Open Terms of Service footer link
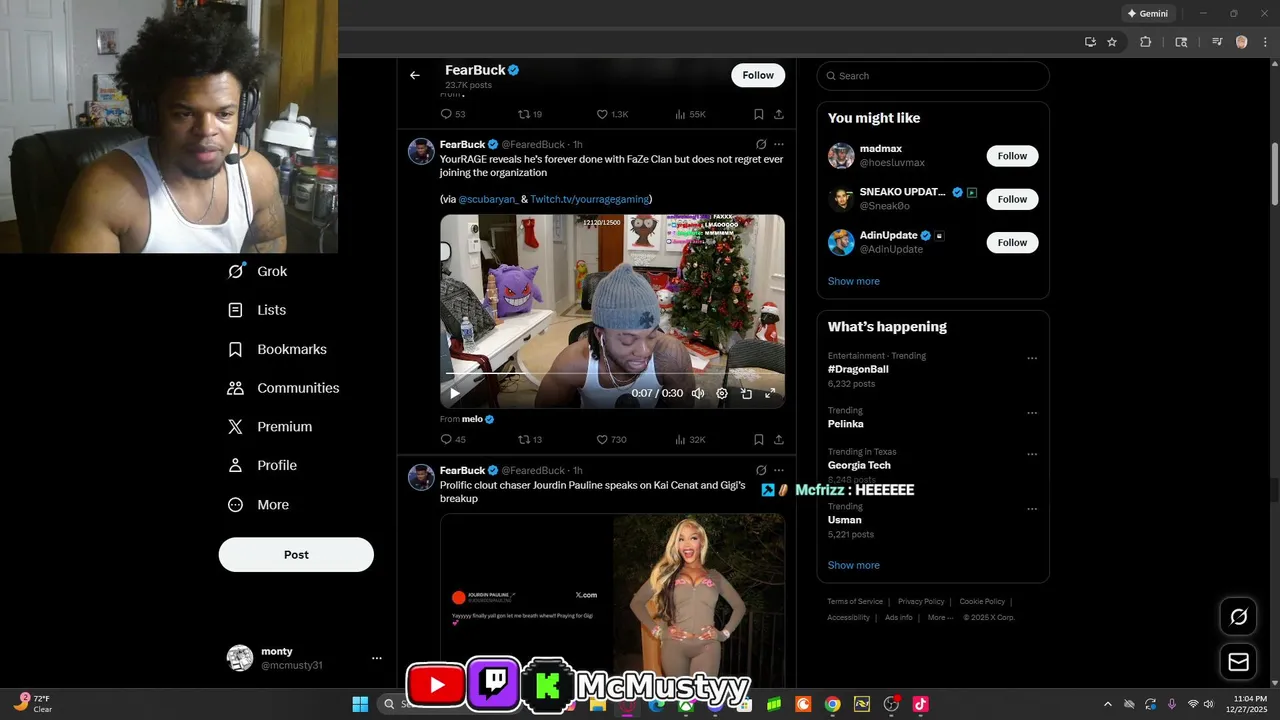The image size is (1280, 720). point(855,602)
